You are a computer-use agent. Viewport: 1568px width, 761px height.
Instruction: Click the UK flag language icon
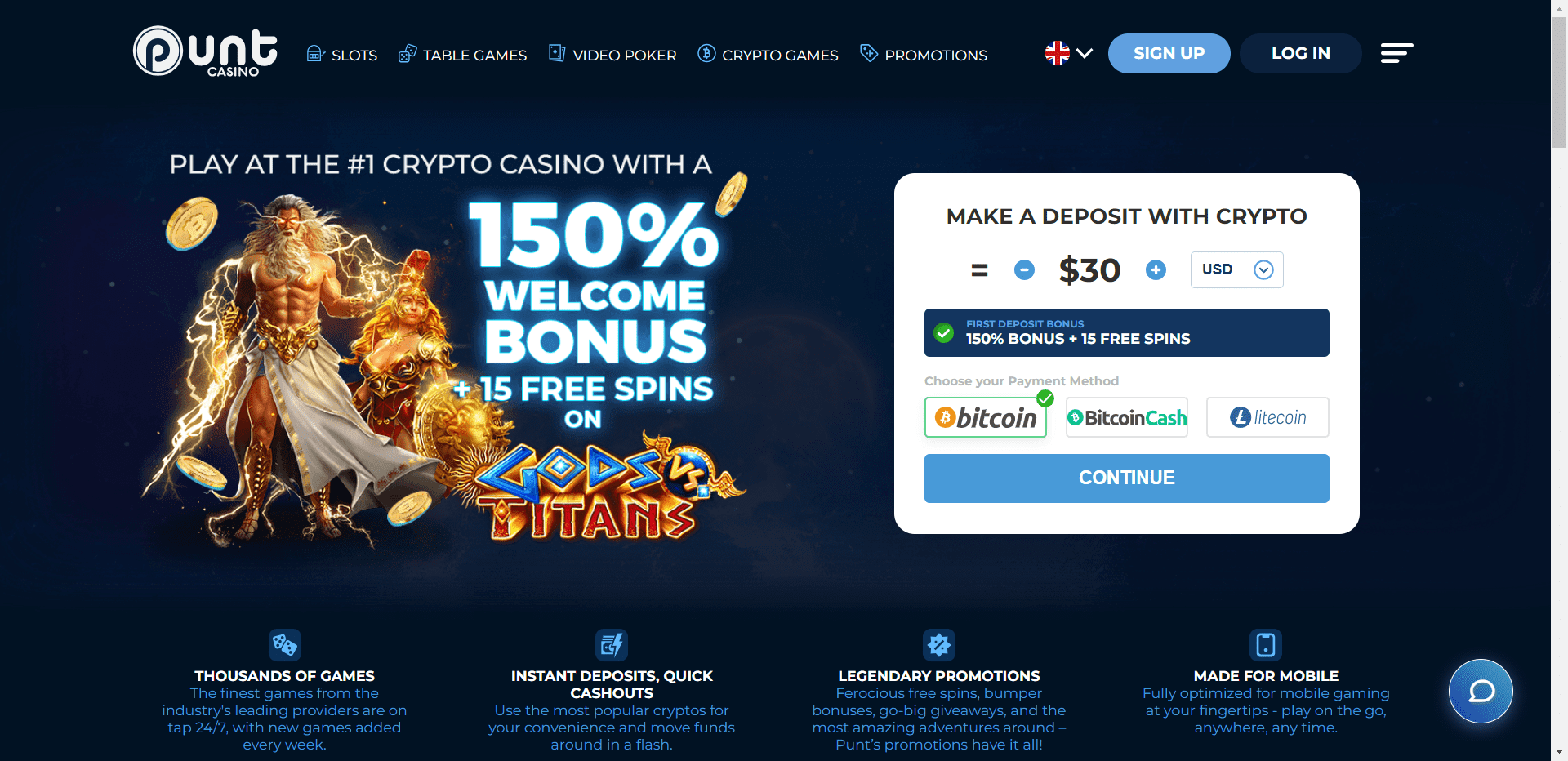coord(1057,53)
